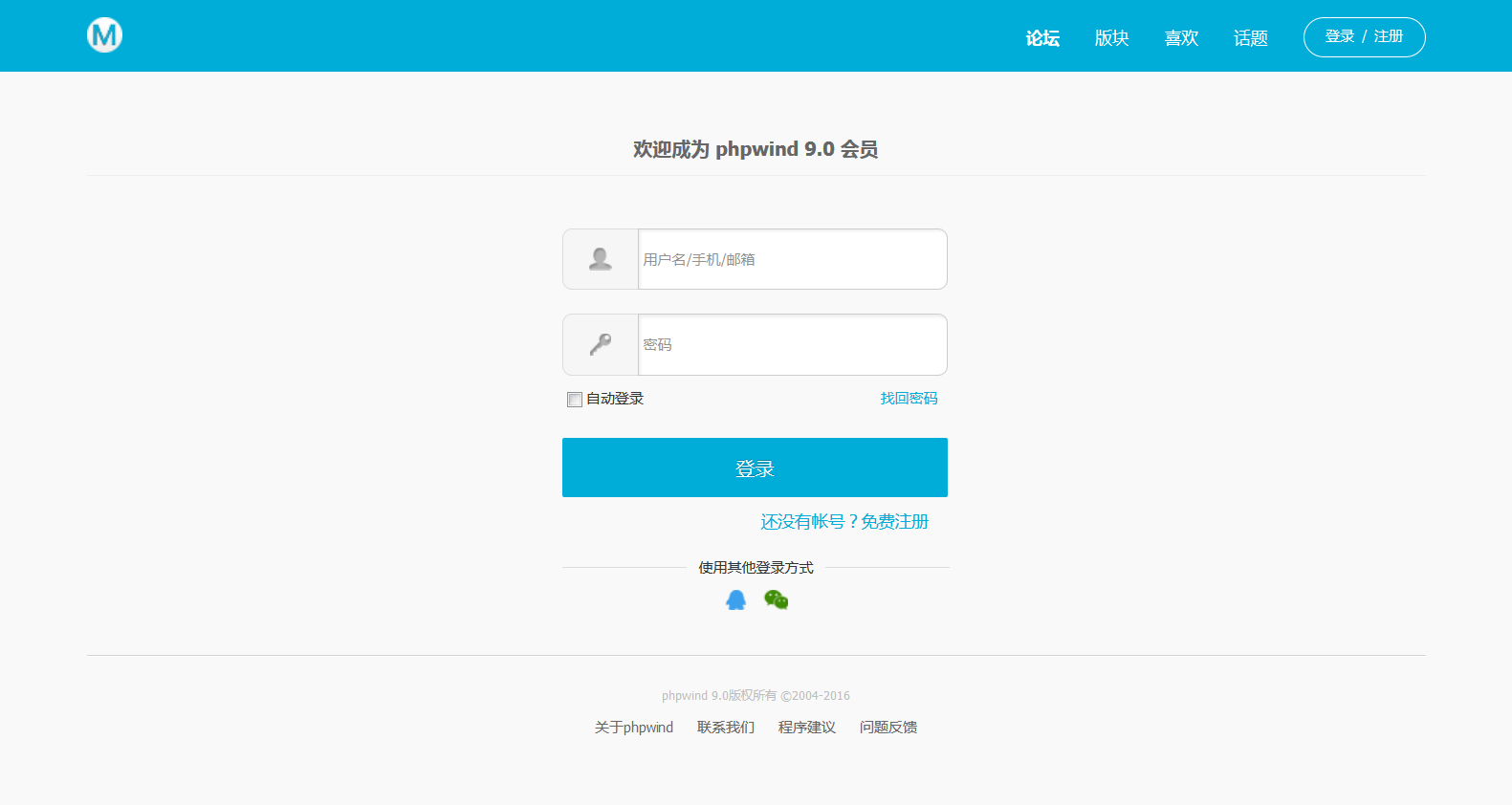Screen dimensions: 1512x805
Task: Open the 程序建议 footer link
Action: 807,728
